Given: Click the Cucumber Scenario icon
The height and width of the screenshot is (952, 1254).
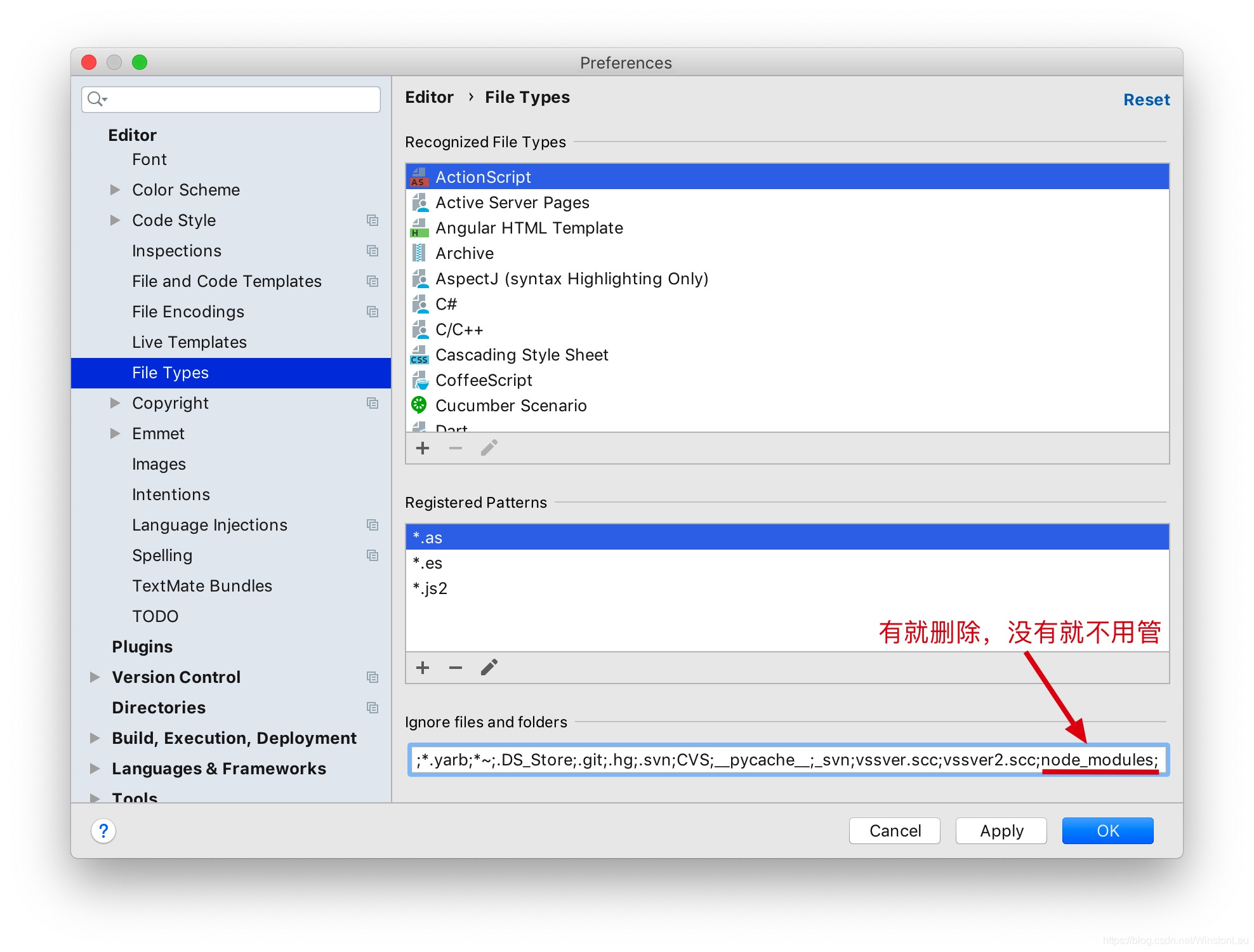Looking at the screenshot, I should (418, 405).
